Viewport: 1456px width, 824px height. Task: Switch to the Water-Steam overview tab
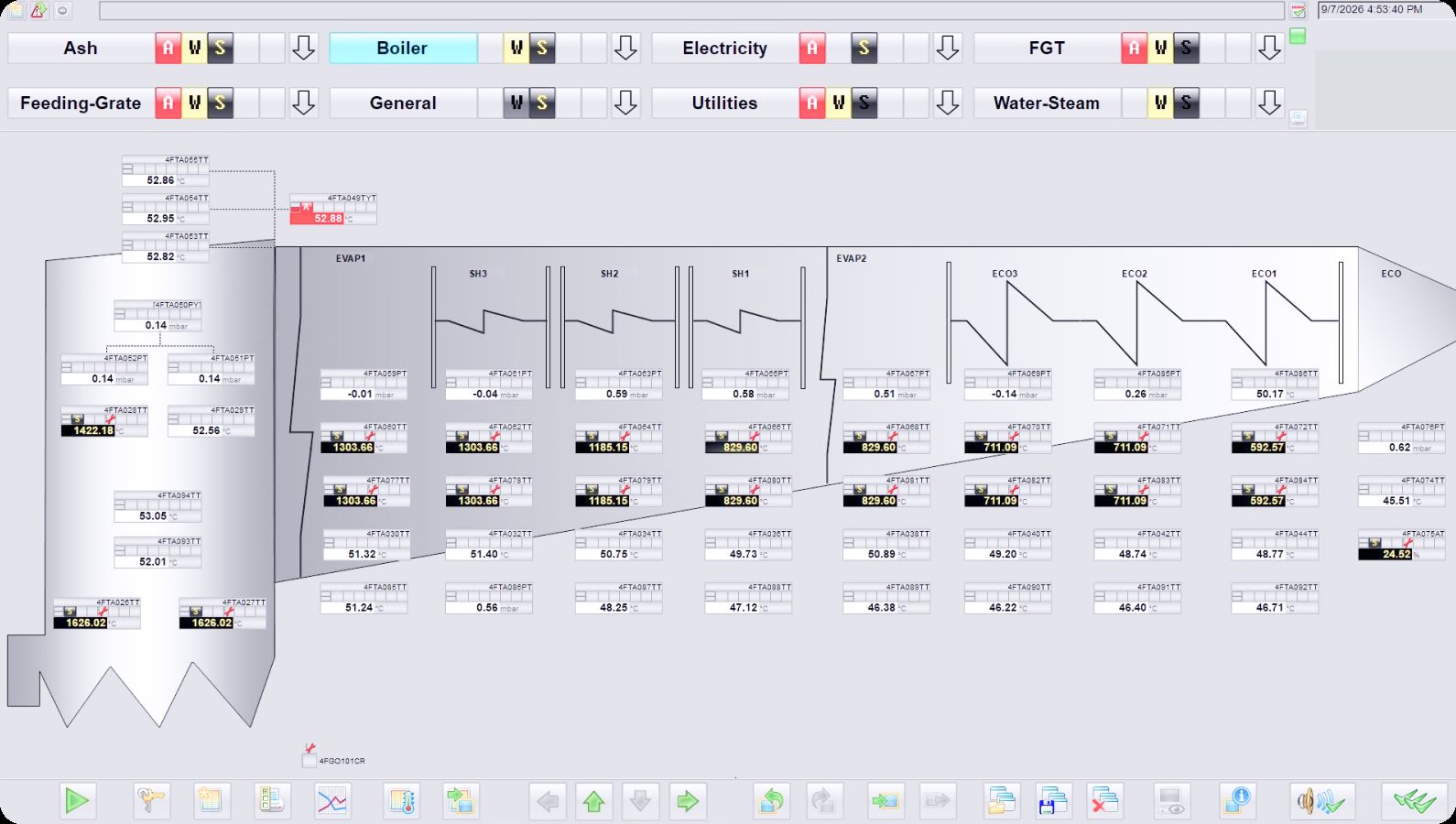tap(1047, 103)
